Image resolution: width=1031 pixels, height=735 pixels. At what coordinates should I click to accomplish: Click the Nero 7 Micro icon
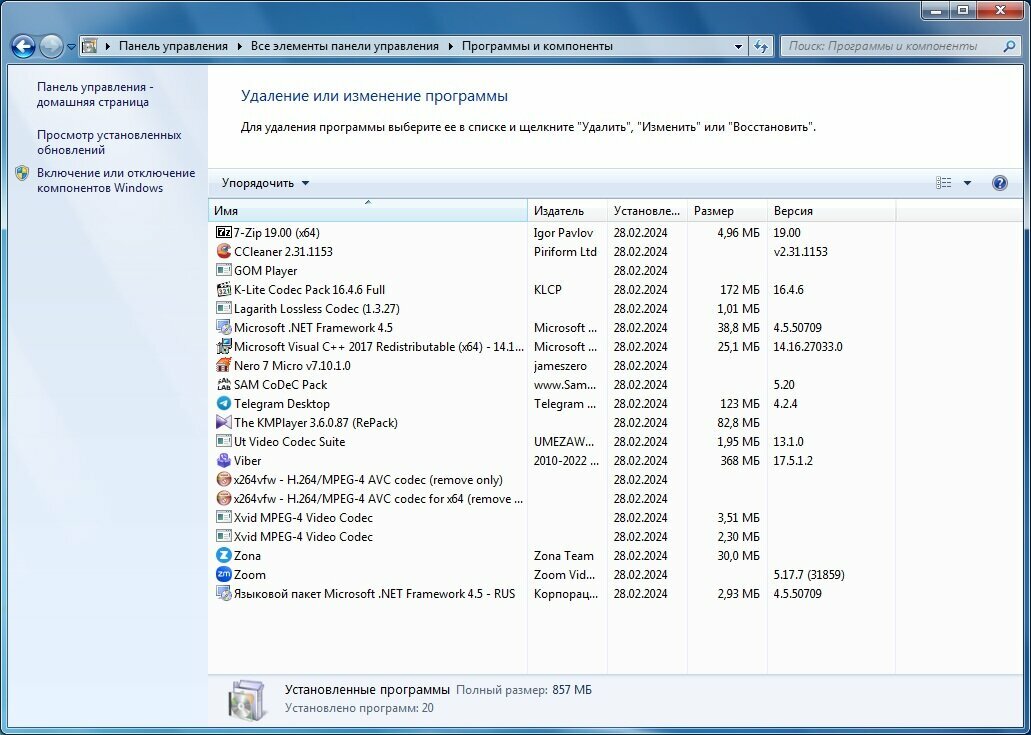(x=224, y=366)
